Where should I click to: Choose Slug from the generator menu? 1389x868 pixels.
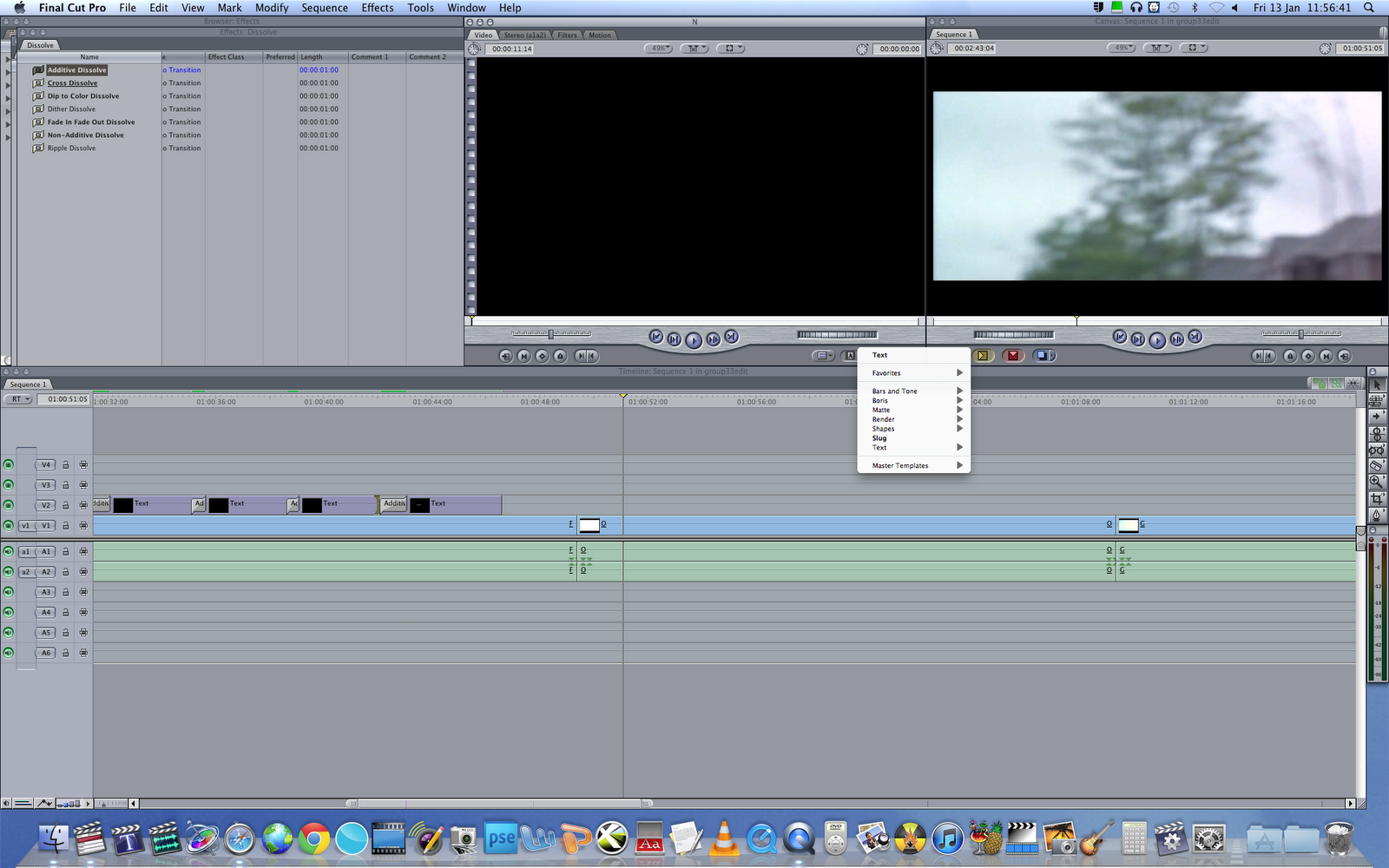coord(914,438)
